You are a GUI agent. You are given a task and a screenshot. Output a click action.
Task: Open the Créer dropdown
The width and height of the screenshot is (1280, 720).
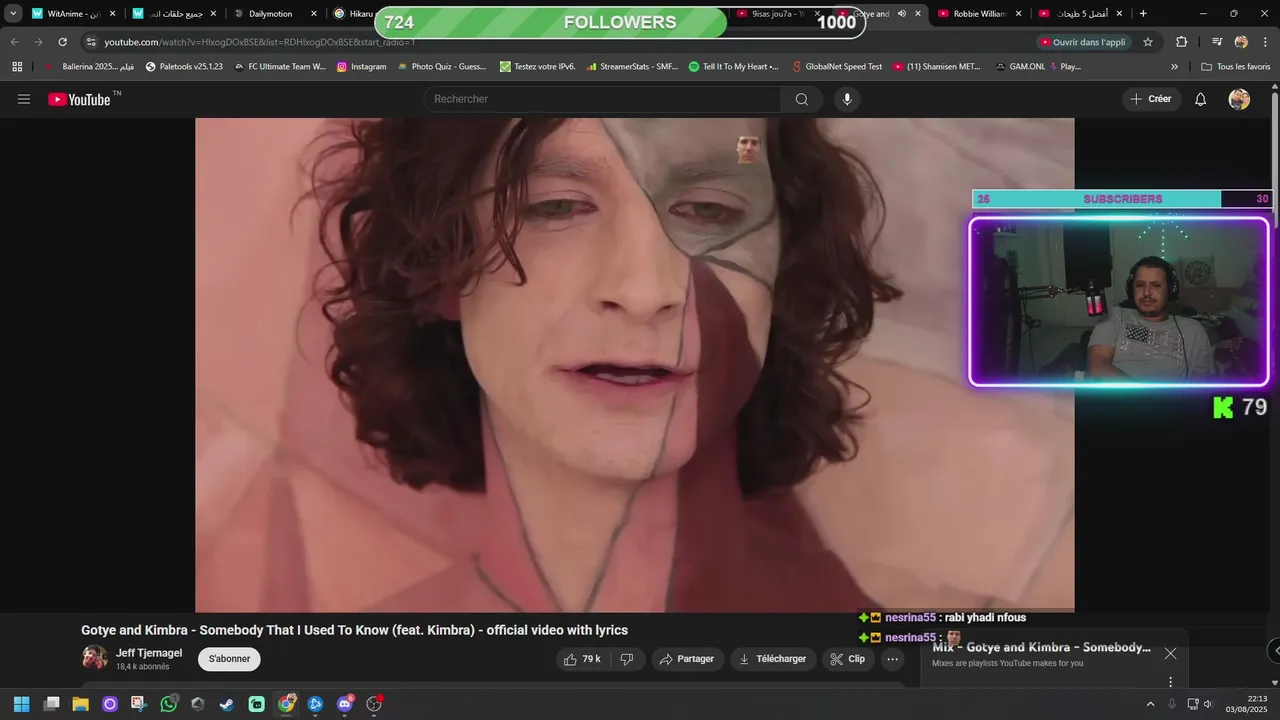[x=1150, y=99]
